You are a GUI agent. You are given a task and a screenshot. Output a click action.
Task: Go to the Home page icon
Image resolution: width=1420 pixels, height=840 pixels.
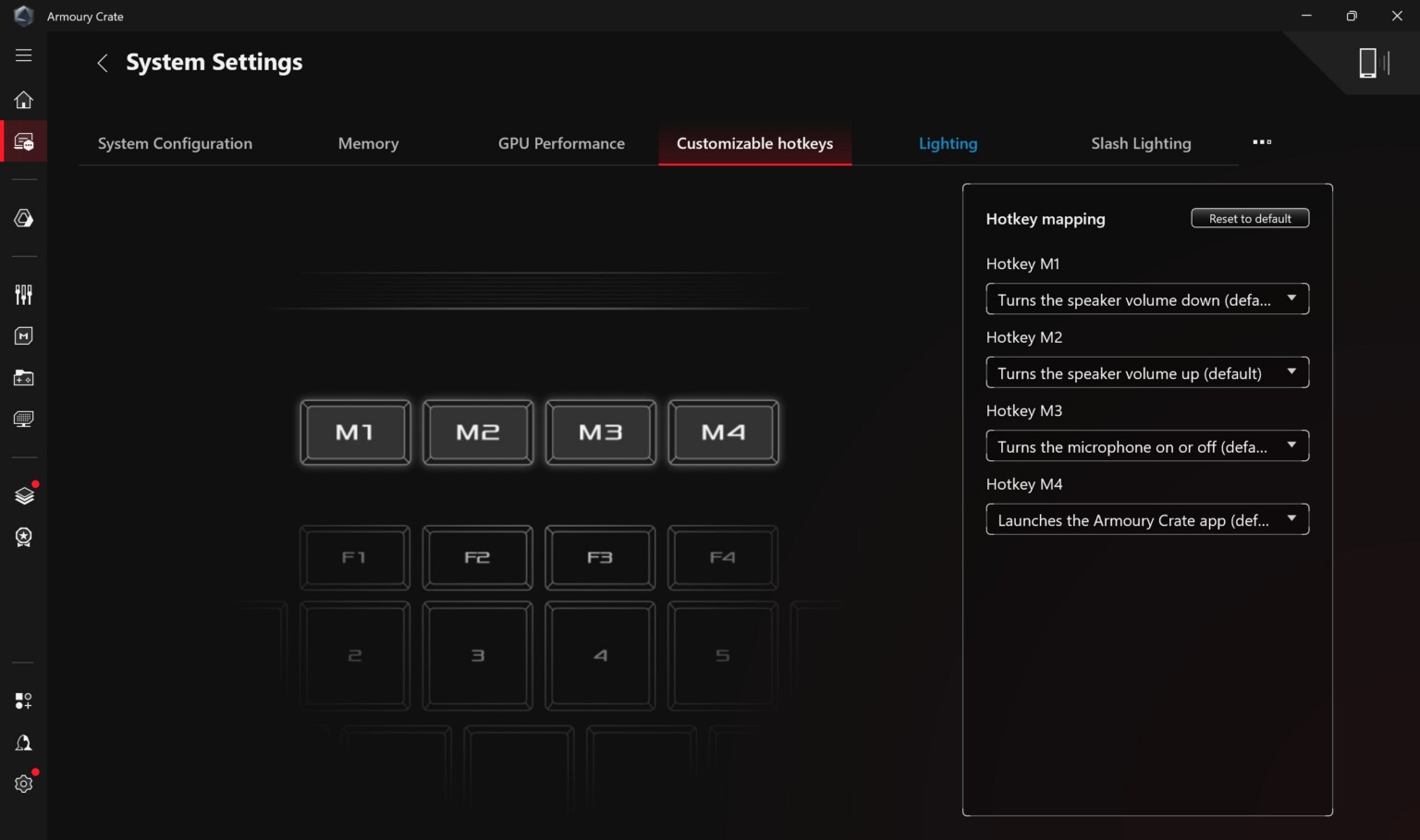(24, 100)
